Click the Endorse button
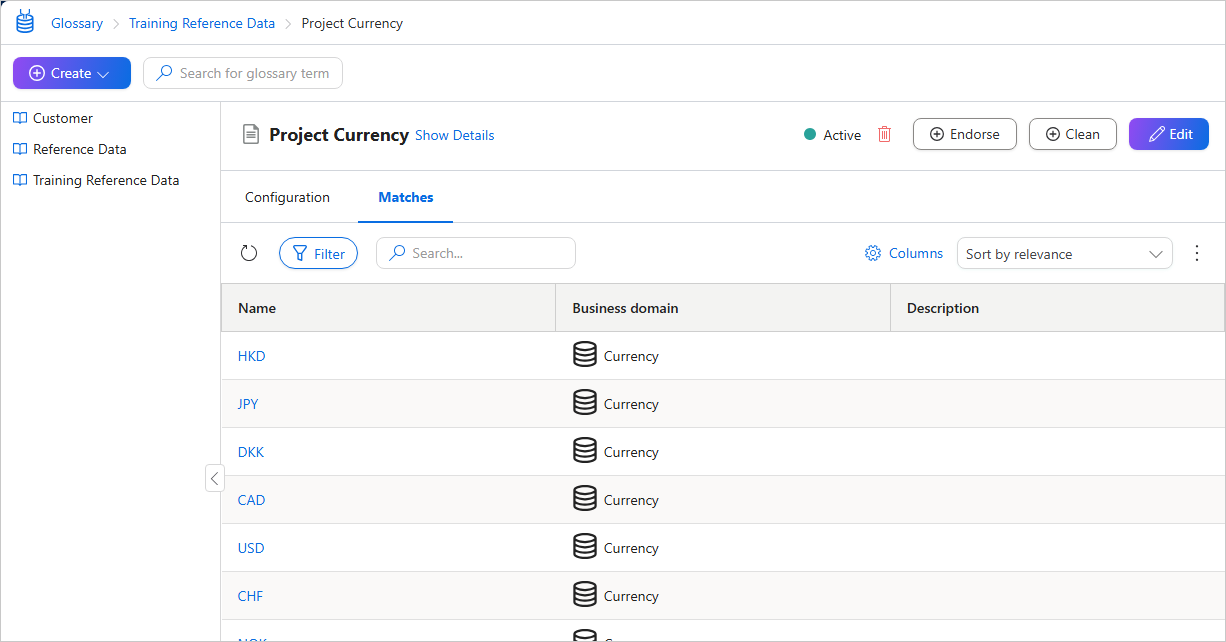Viewport: 1226px width, 642px height. pyautogui.click(x=965, y=134)
